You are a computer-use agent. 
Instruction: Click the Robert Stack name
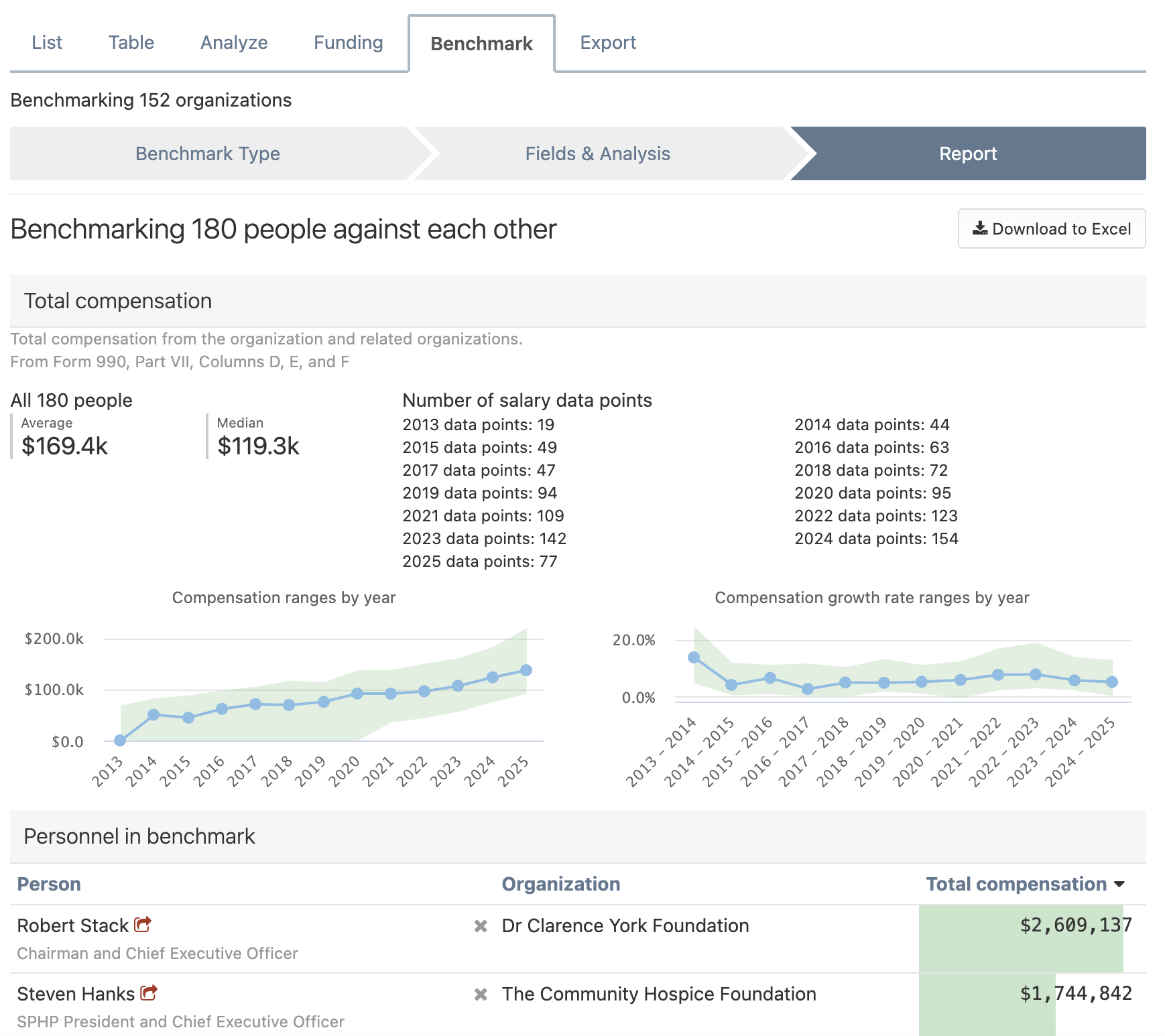coord(72,925)
